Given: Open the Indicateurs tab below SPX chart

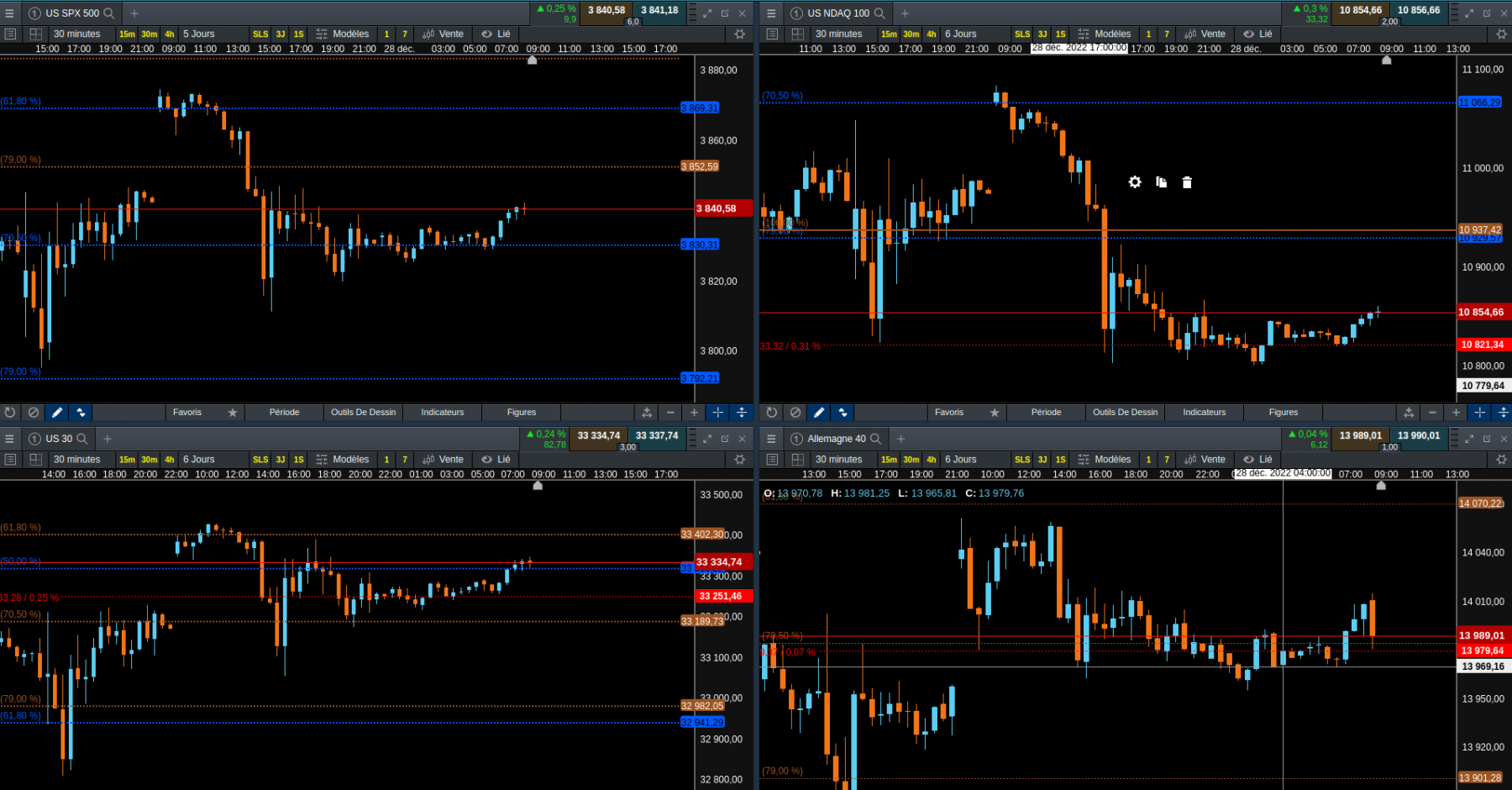Looking at the screenshot, I should (443, 413).
